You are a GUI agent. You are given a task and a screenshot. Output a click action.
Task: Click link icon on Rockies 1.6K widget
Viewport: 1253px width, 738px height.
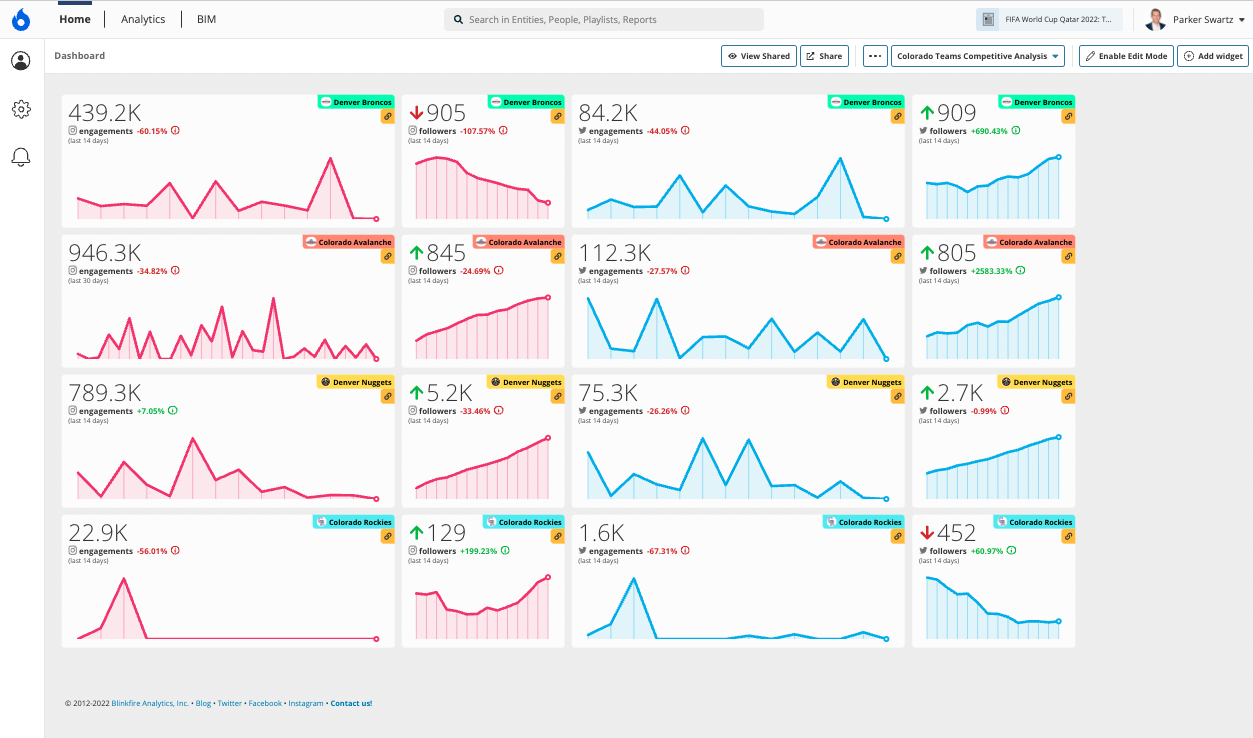point(898,537)
